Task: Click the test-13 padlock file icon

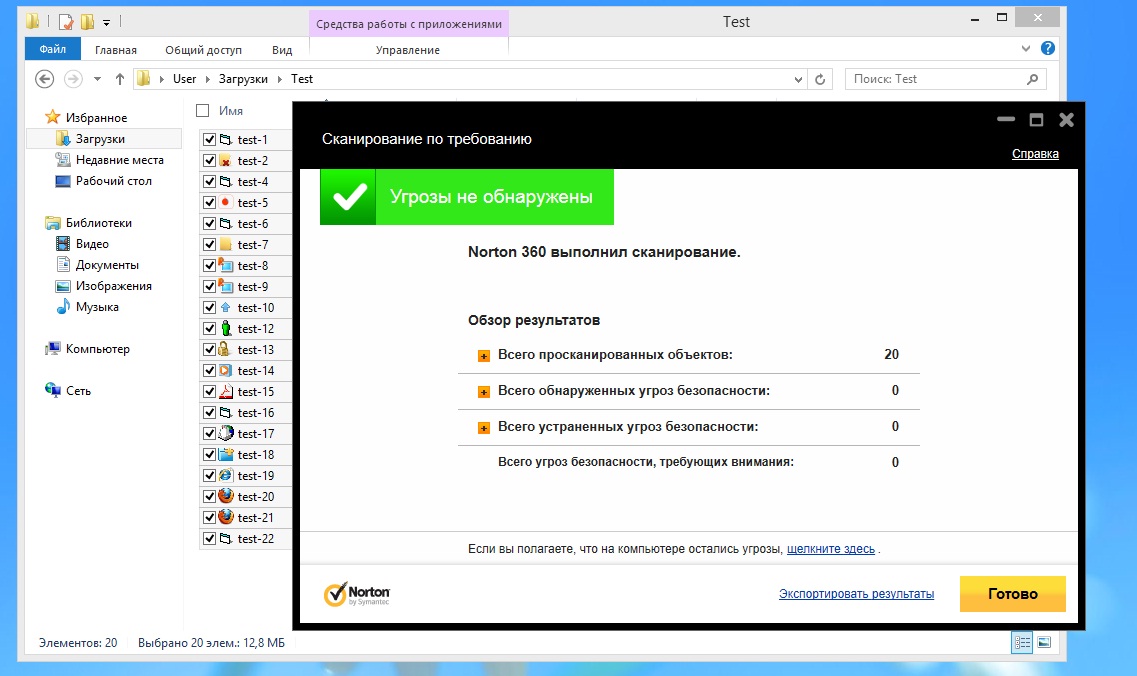Action: 226,350
